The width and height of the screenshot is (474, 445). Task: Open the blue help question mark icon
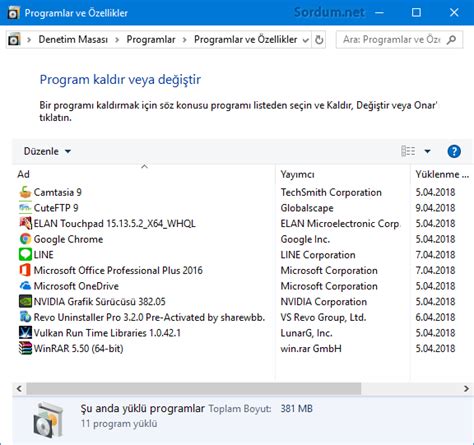[454, 151]
